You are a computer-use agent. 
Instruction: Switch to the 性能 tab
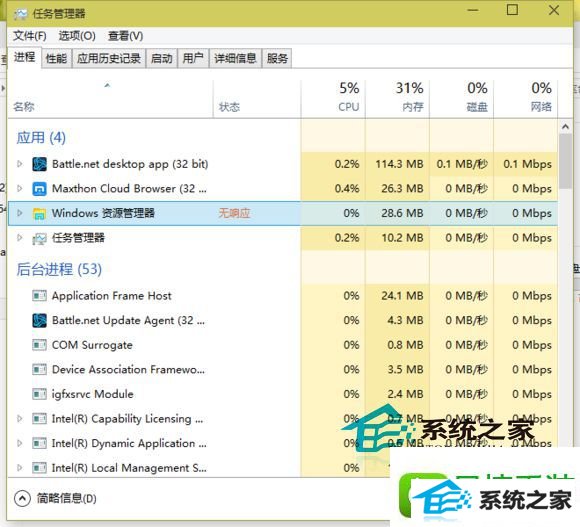[x=56, y=58]
